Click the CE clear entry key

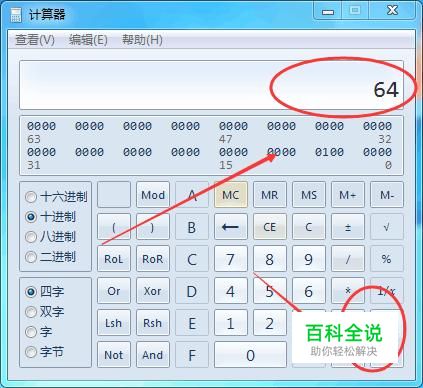[270, 227]
